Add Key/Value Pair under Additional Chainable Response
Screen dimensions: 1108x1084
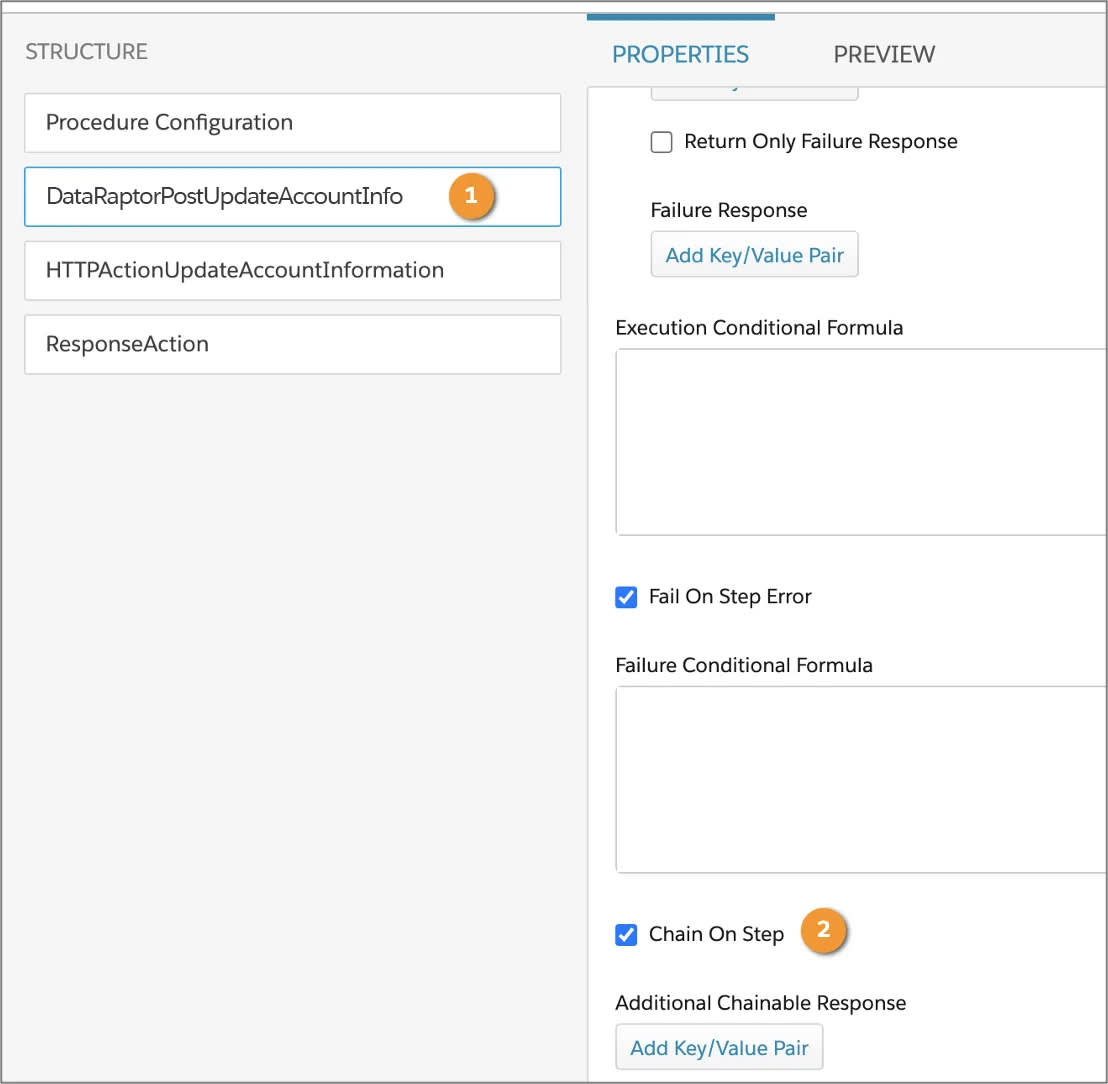pos(719,1047)
